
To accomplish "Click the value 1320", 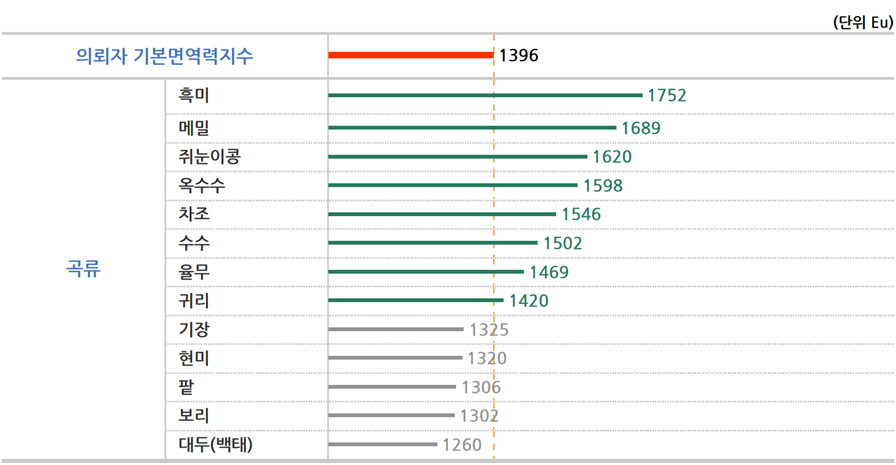I will click(x=487, y=359).
